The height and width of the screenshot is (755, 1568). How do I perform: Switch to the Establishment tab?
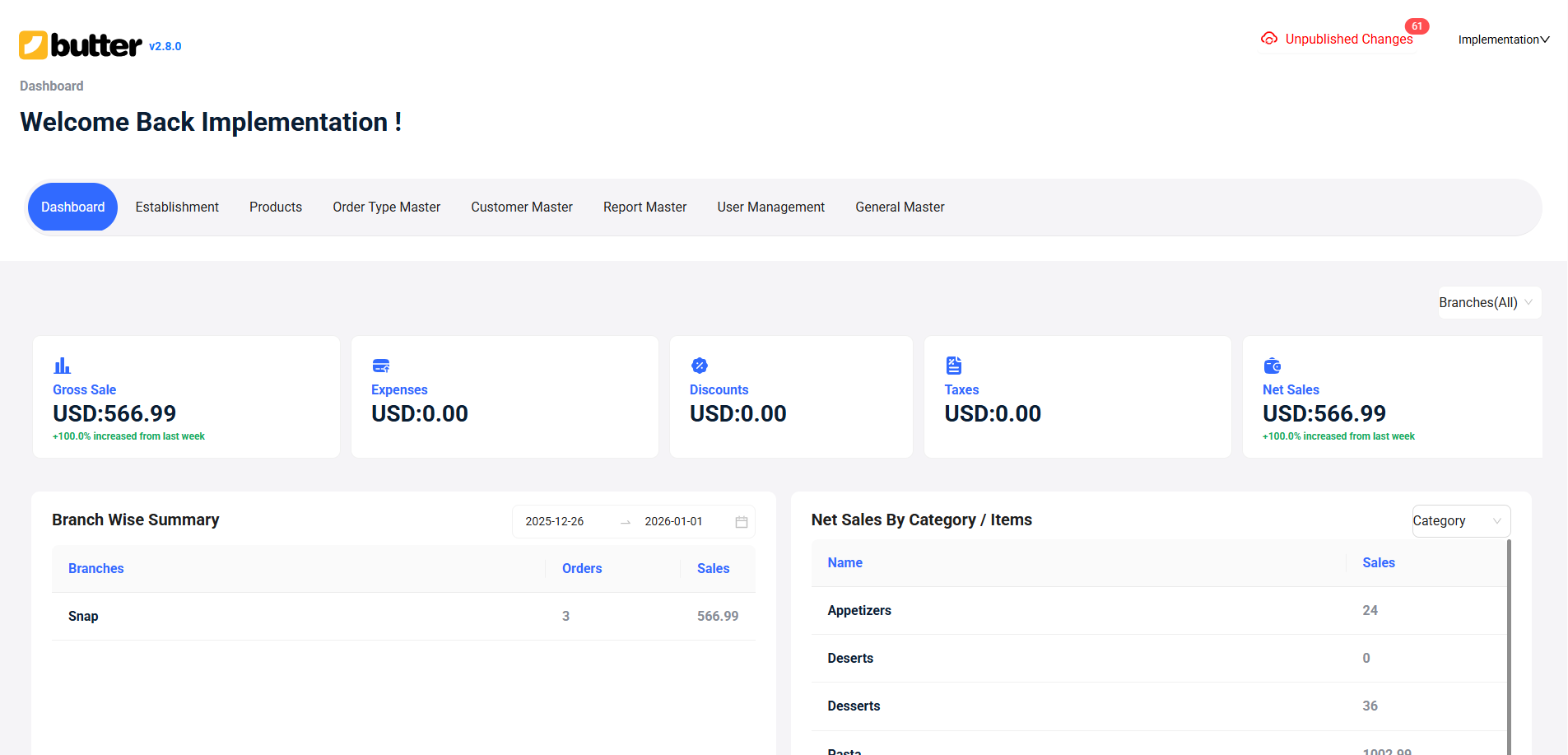pos(177,207)
